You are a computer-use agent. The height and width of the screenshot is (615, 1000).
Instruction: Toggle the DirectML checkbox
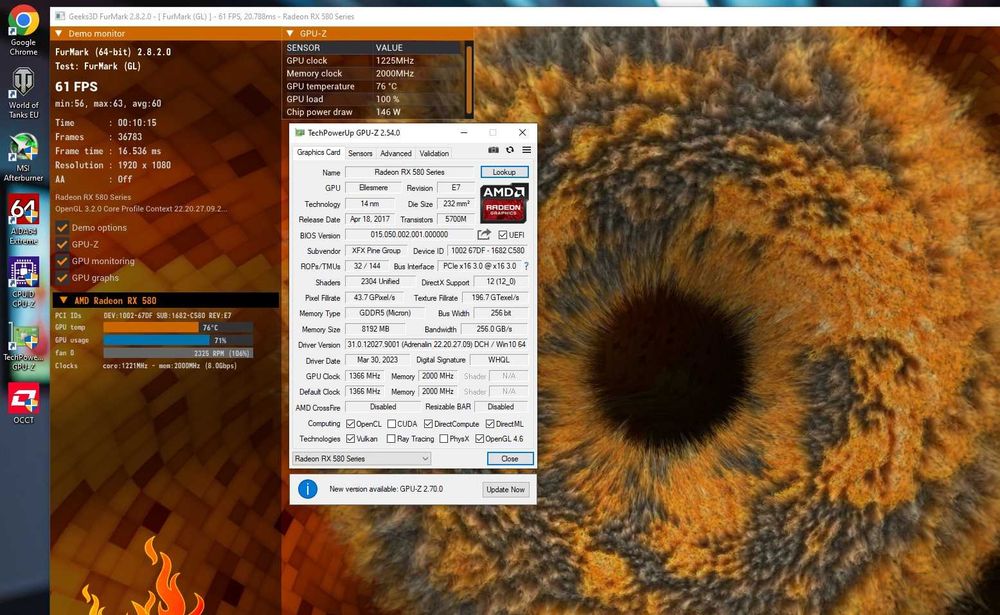pyautogui.click(x=490, y=424)
